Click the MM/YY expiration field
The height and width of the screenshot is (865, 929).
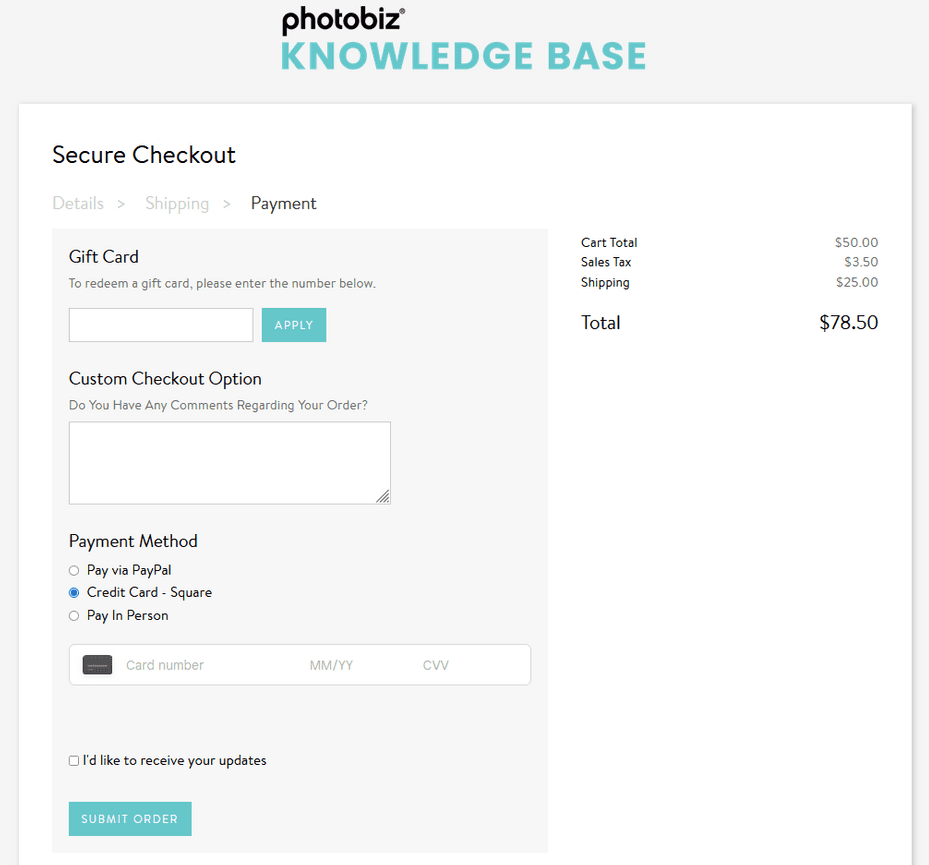tap(331, 664)
